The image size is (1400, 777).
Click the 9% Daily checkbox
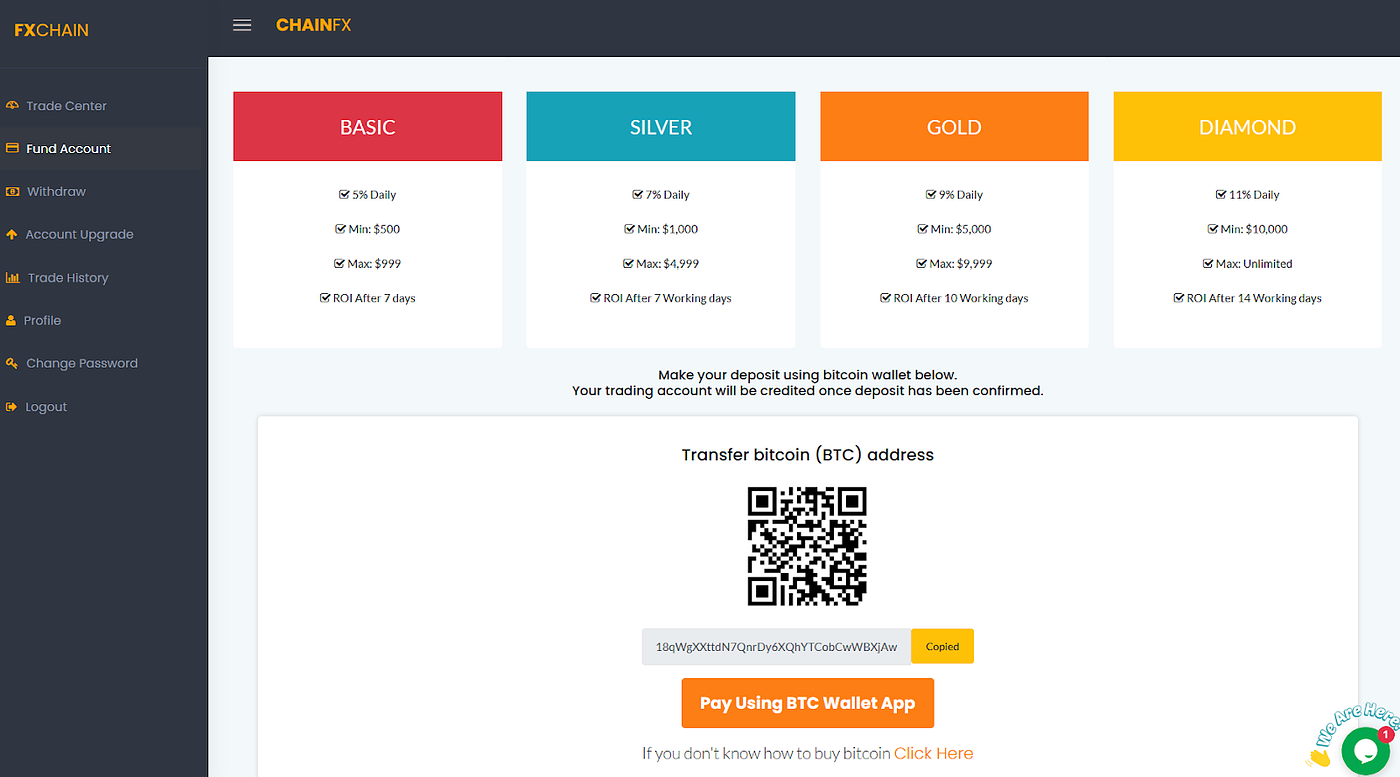(931, 194)
